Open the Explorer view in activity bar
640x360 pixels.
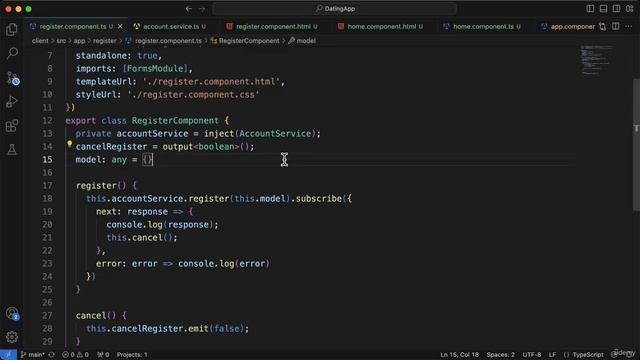[12, 29]
